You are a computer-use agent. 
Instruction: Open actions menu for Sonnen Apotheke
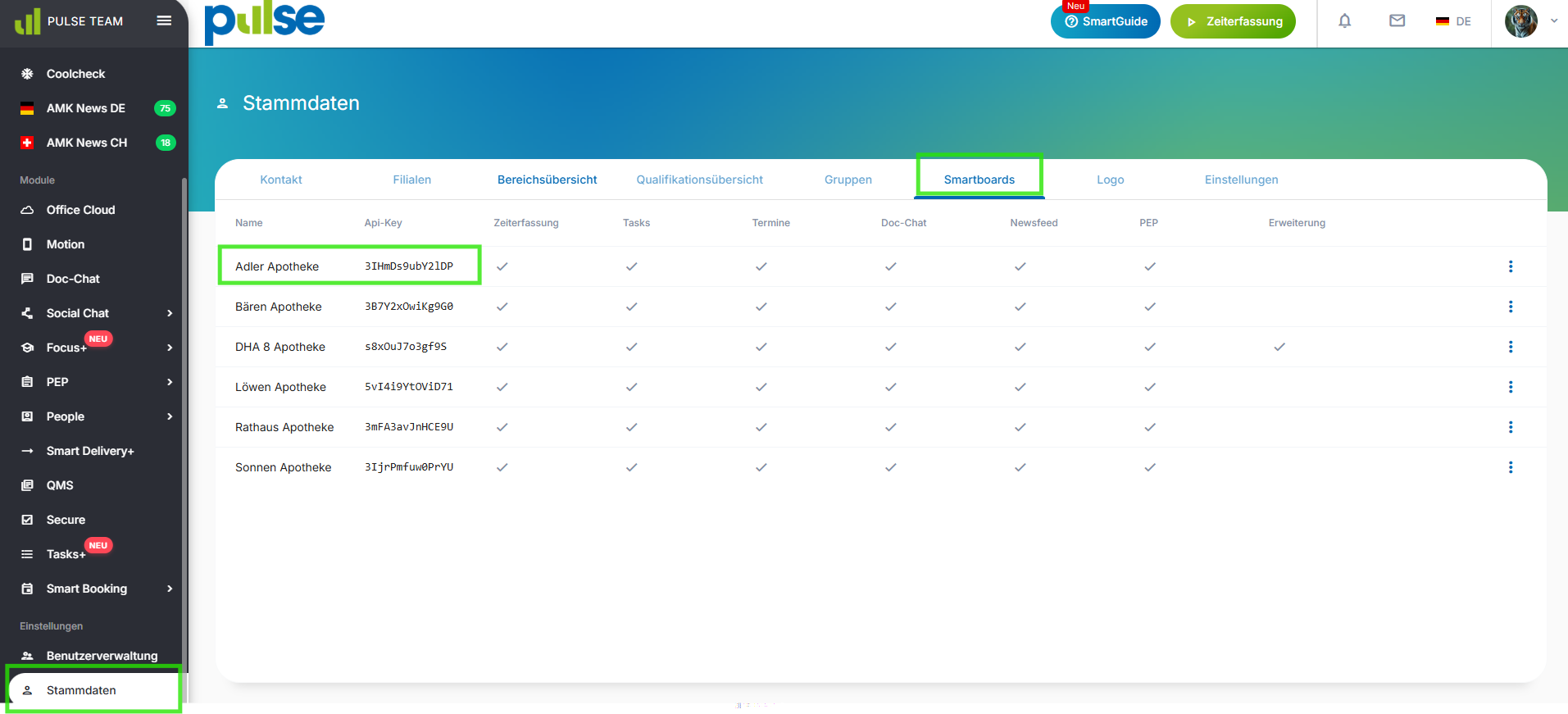[x=1511, y=467]
